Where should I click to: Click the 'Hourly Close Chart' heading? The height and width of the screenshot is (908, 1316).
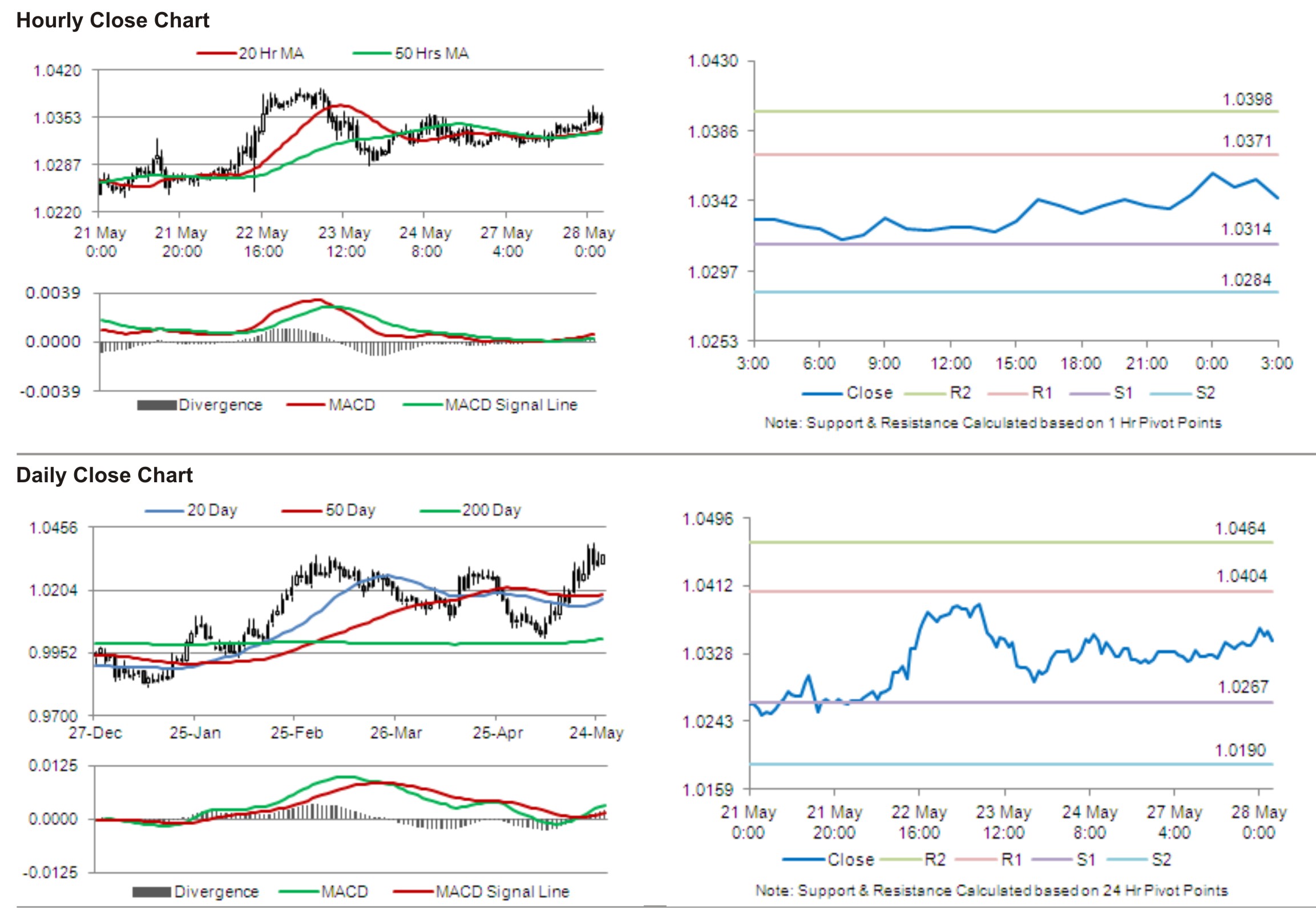[112, 21]
